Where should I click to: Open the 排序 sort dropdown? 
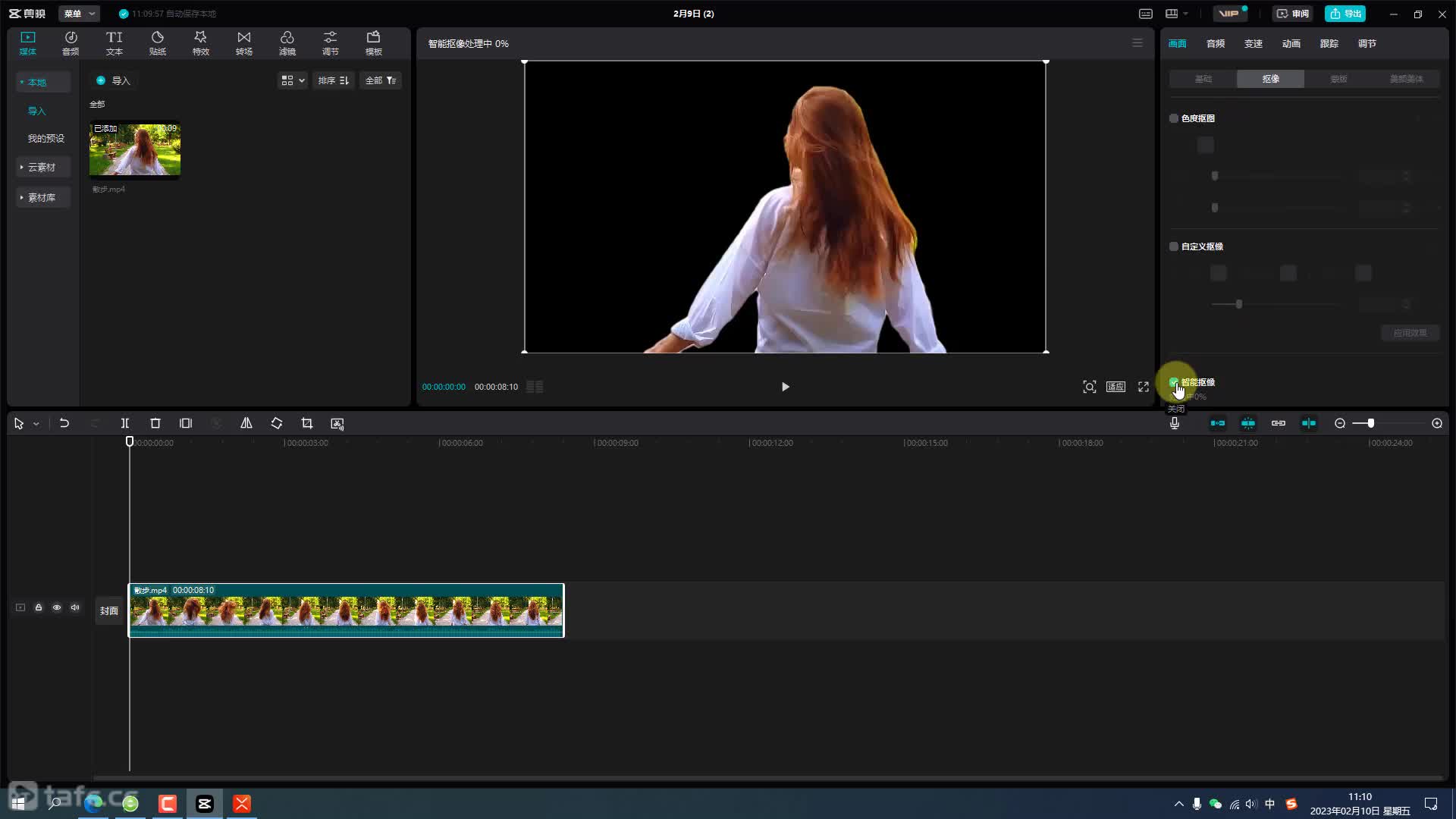coord(334,80)
